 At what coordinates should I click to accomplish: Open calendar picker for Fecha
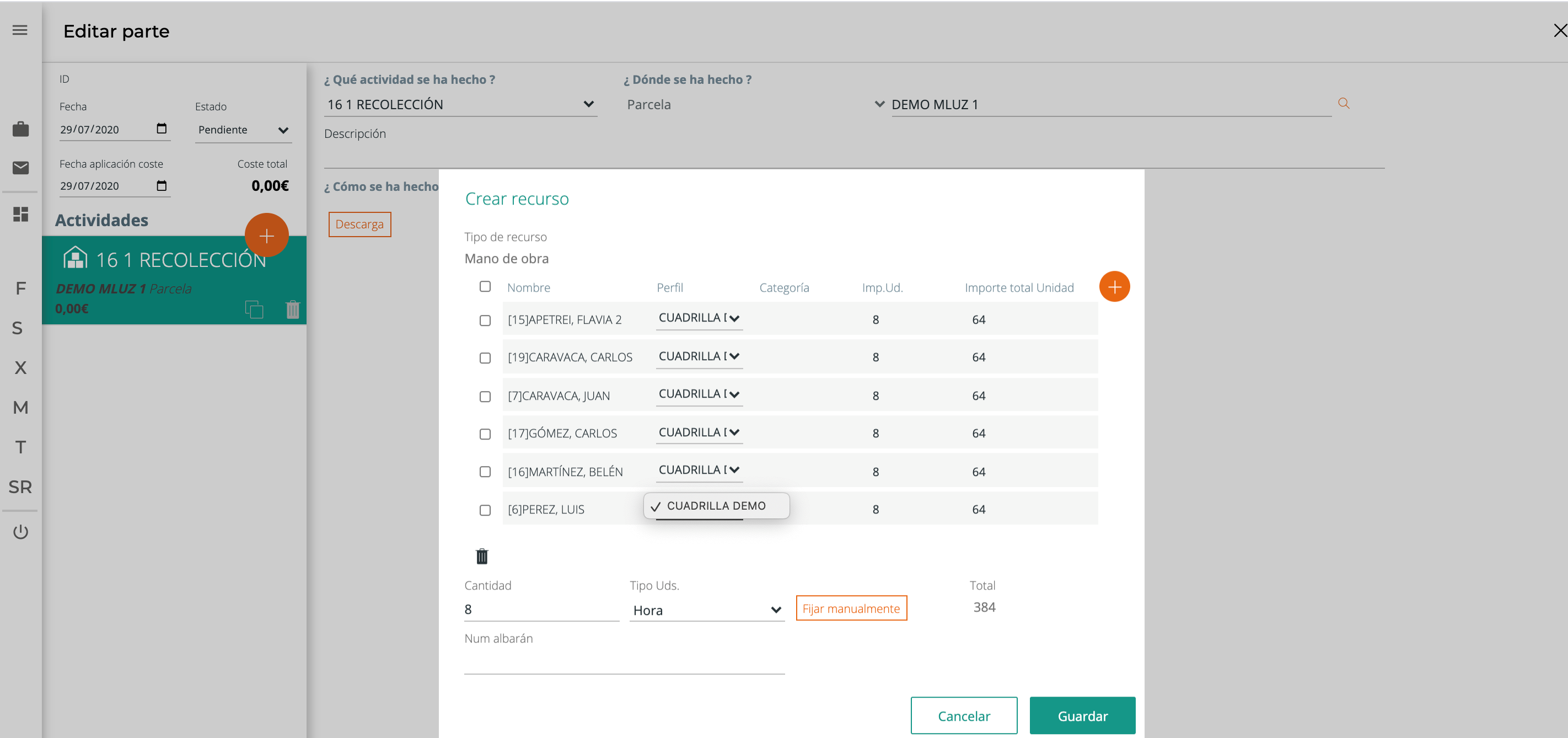pos(162,129)
